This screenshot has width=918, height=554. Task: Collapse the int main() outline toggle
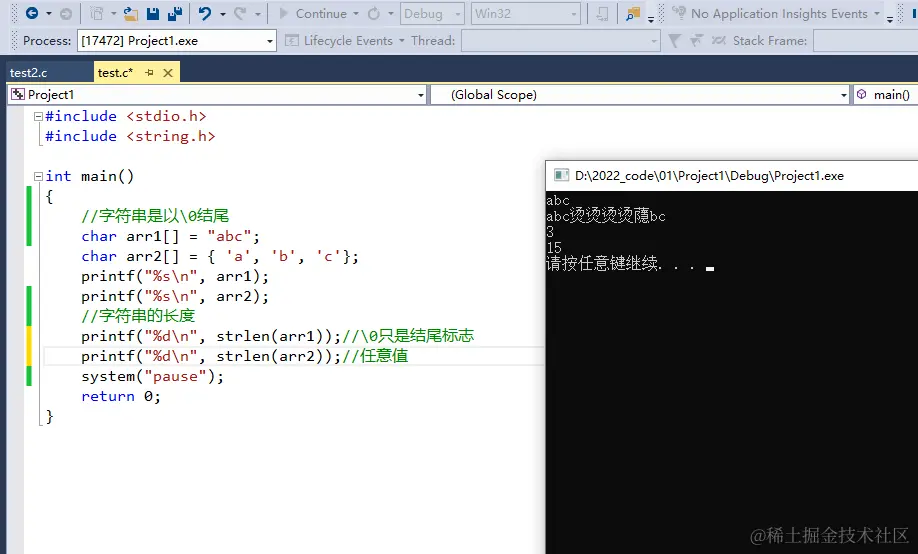coord(38,176)
